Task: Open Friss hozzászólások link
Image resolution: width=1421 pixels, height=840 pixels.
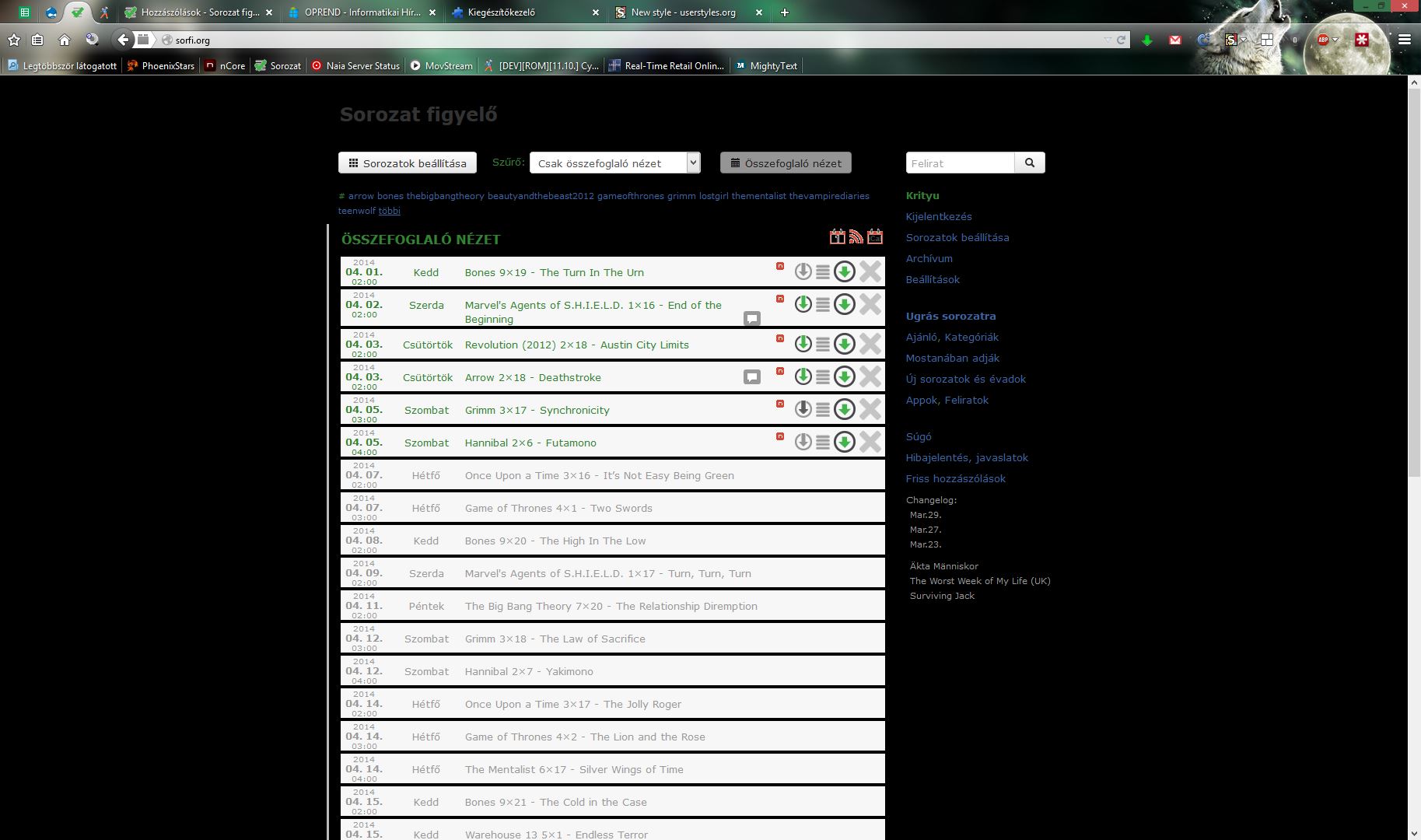Action: click(x=956, y=478)
